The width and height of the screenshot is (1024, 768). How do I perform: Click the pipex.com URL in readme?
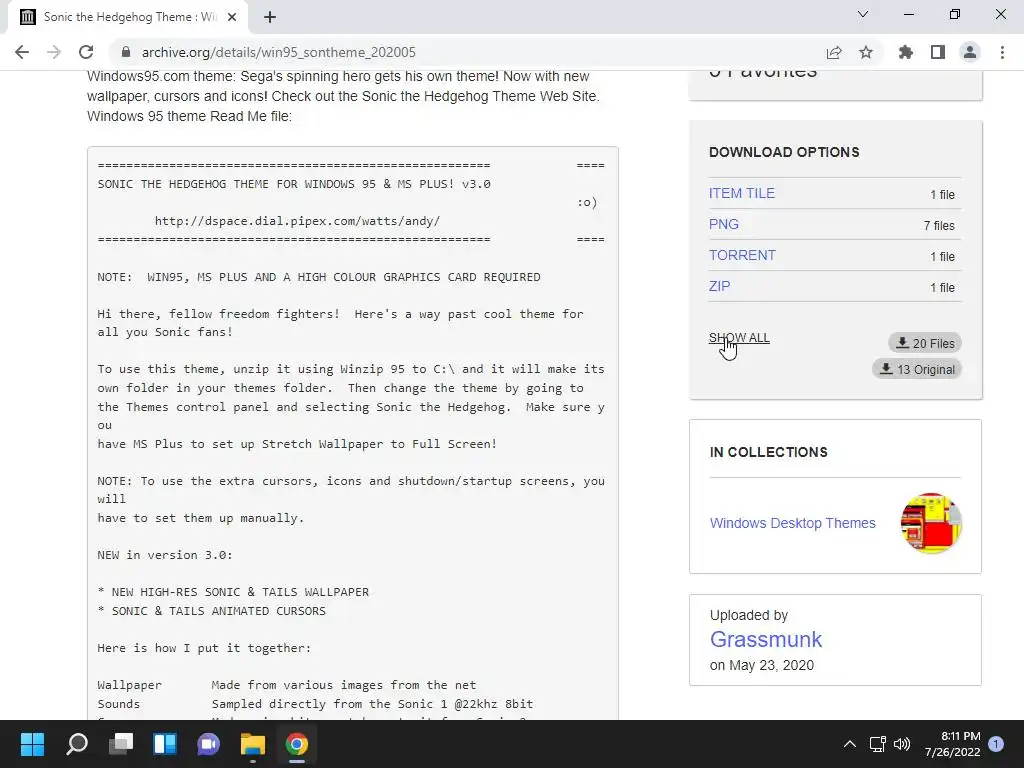point(297,221)
